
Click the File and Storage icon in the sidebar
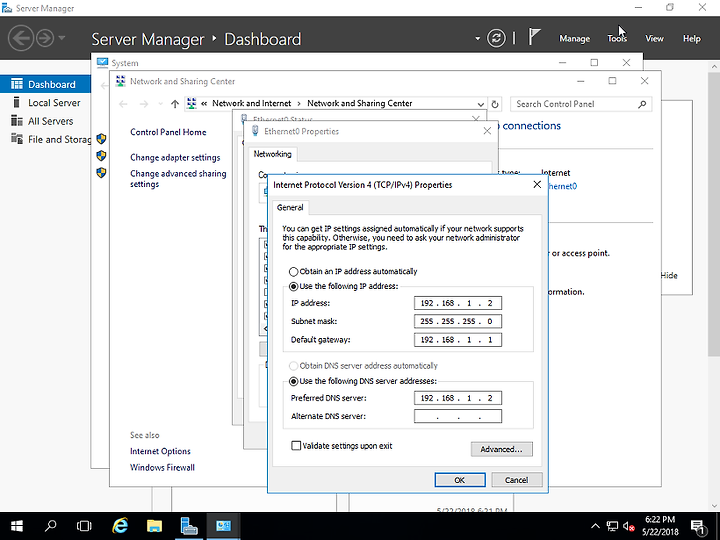(x=17, y=139)
